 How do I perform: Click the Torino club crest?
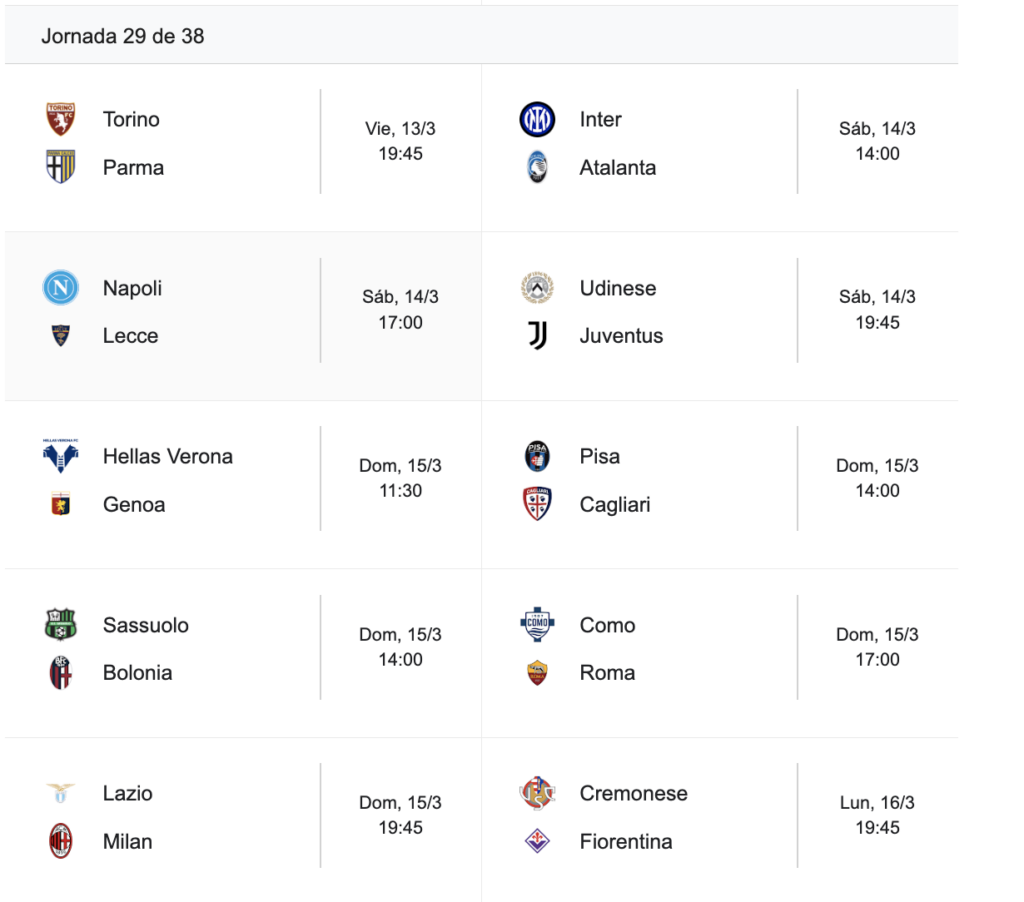coord(61,119)
